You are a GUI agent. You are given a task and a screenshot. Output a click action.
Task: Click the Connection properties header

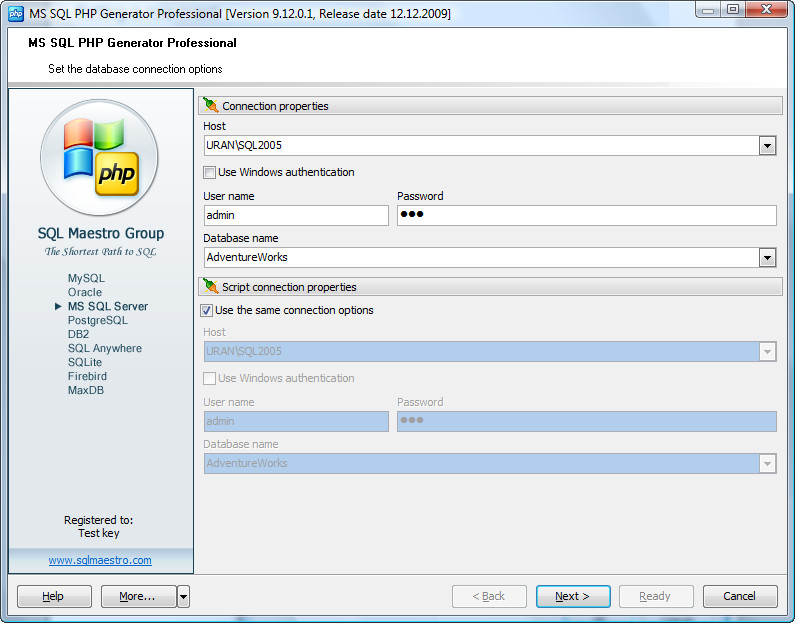pos(490,106)
